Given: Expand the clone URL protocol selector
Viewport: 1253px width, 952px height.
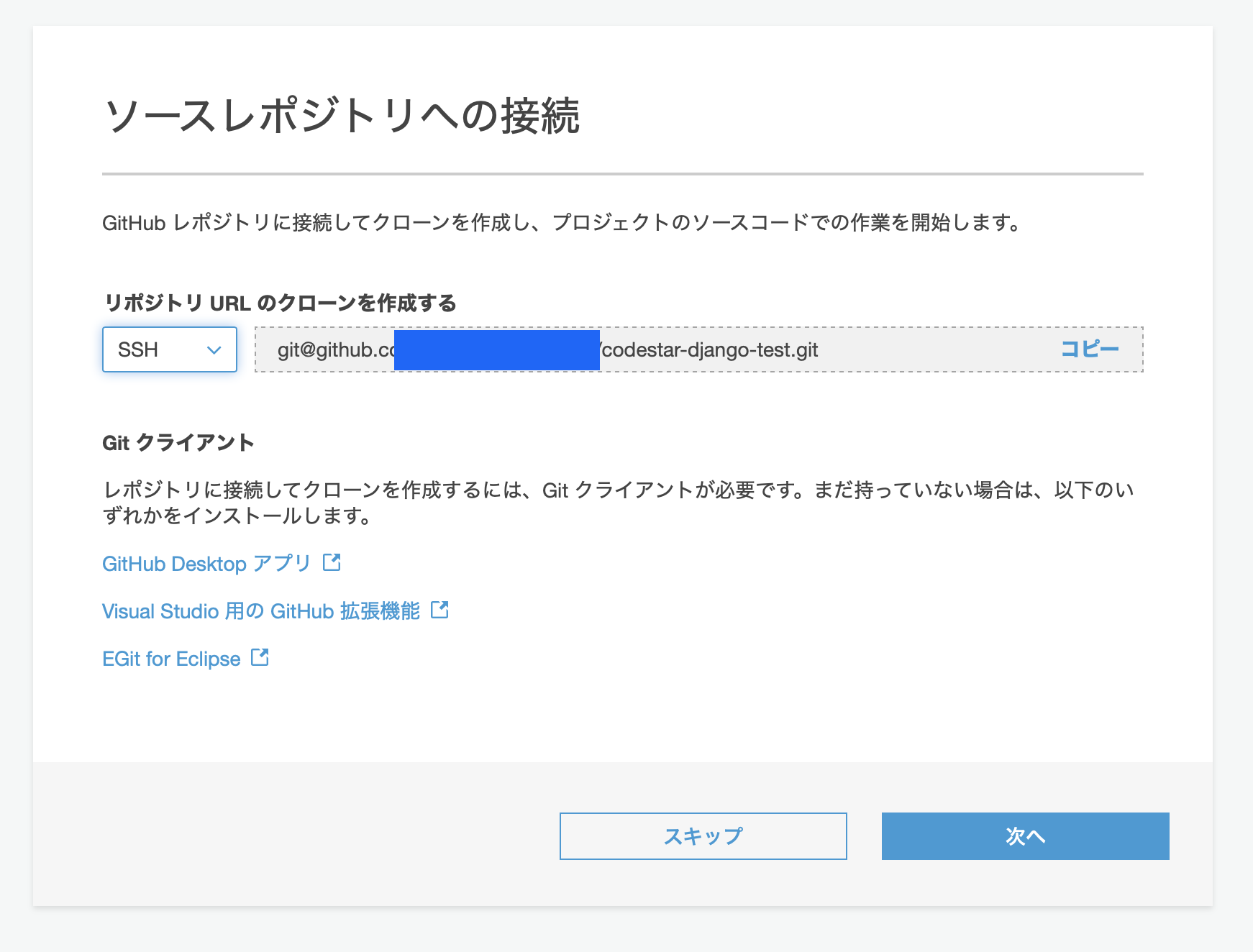Looking at the screenshot, I should tap(169, 350).
